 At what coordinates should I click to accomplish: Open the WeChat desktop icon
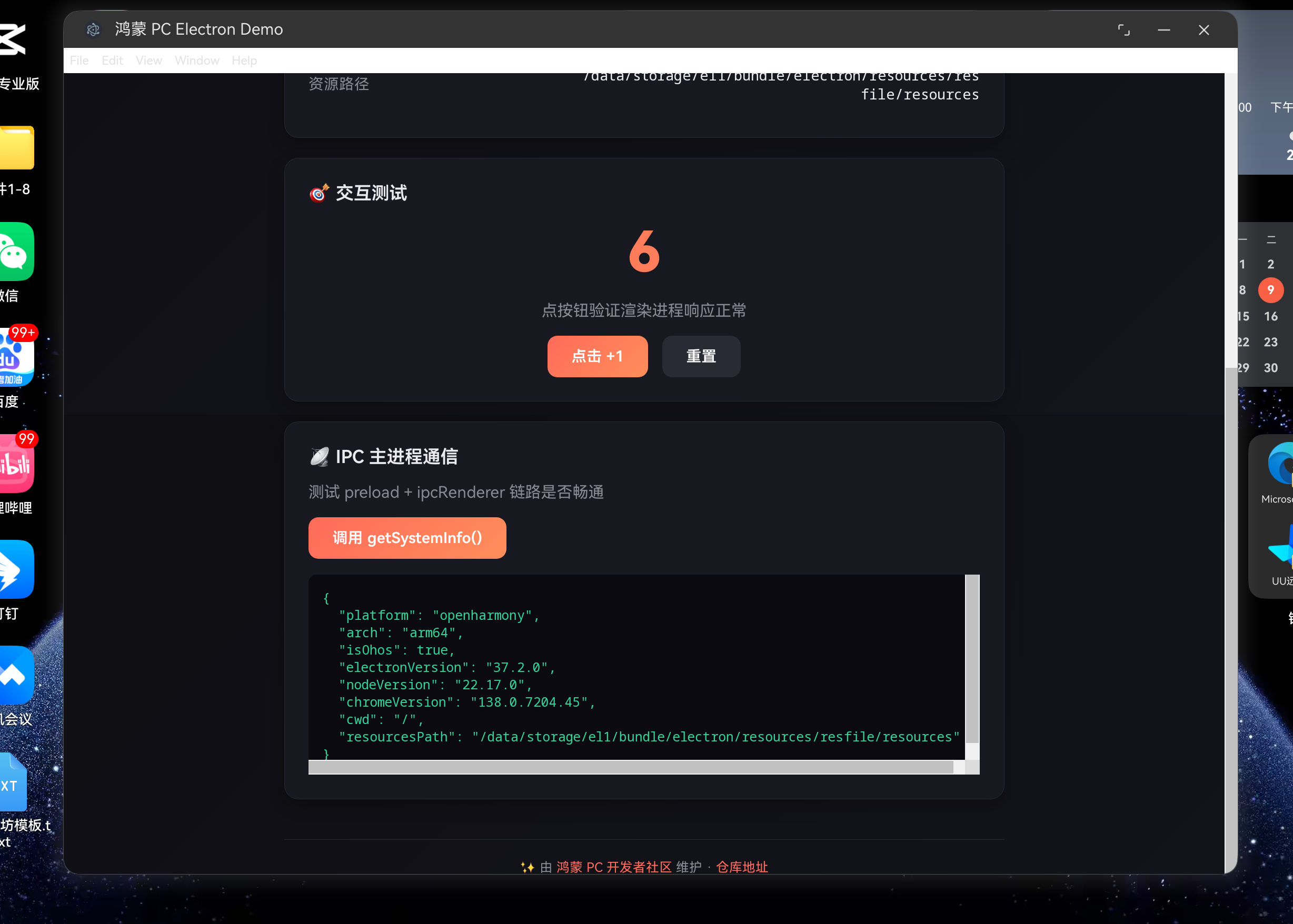click(16, 252)
